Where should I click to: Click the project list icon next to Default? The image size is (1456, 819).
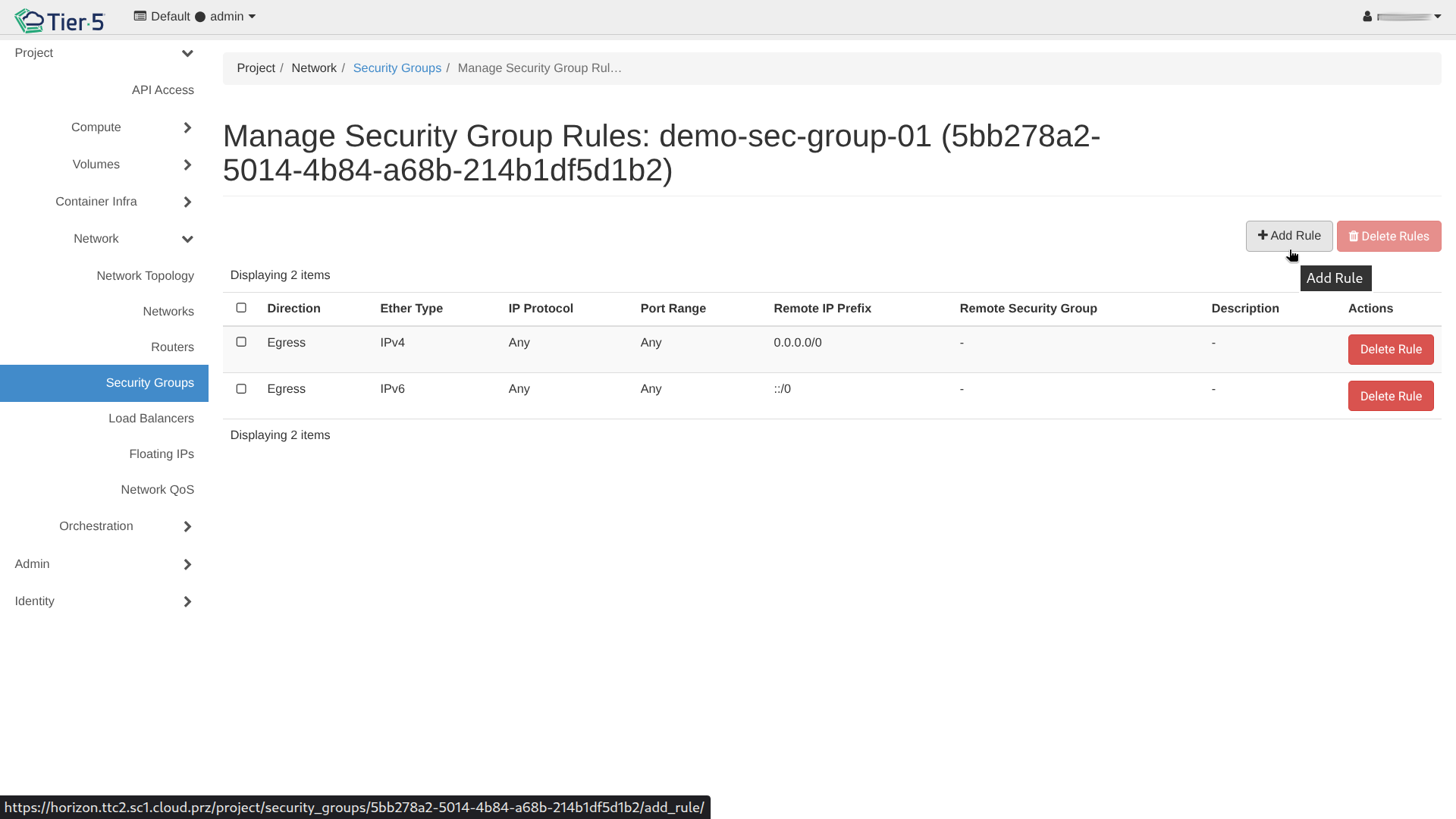140,16
